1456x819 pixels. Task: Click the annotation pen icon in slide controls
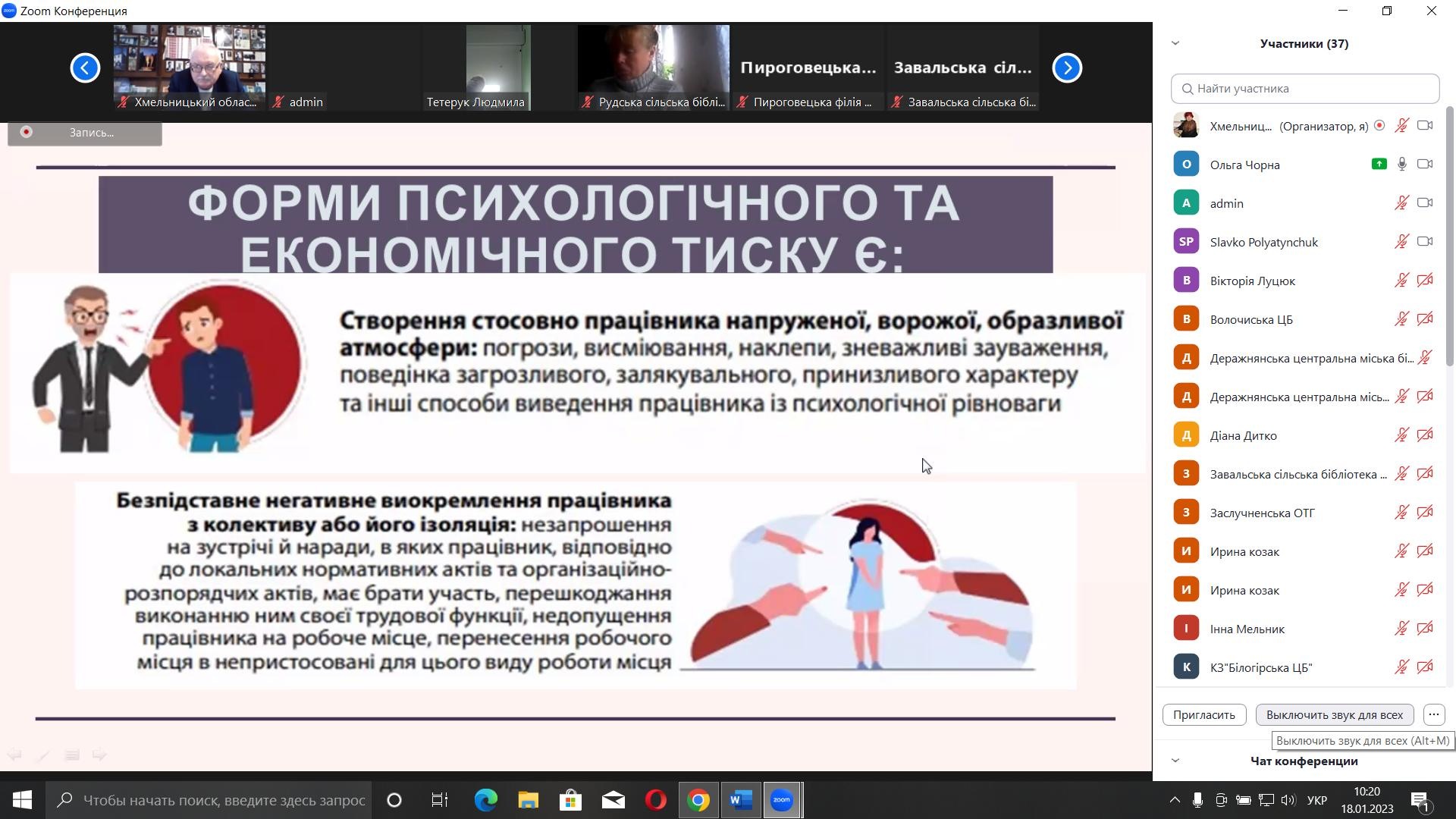pyautogui.click(x=43, y=755)
